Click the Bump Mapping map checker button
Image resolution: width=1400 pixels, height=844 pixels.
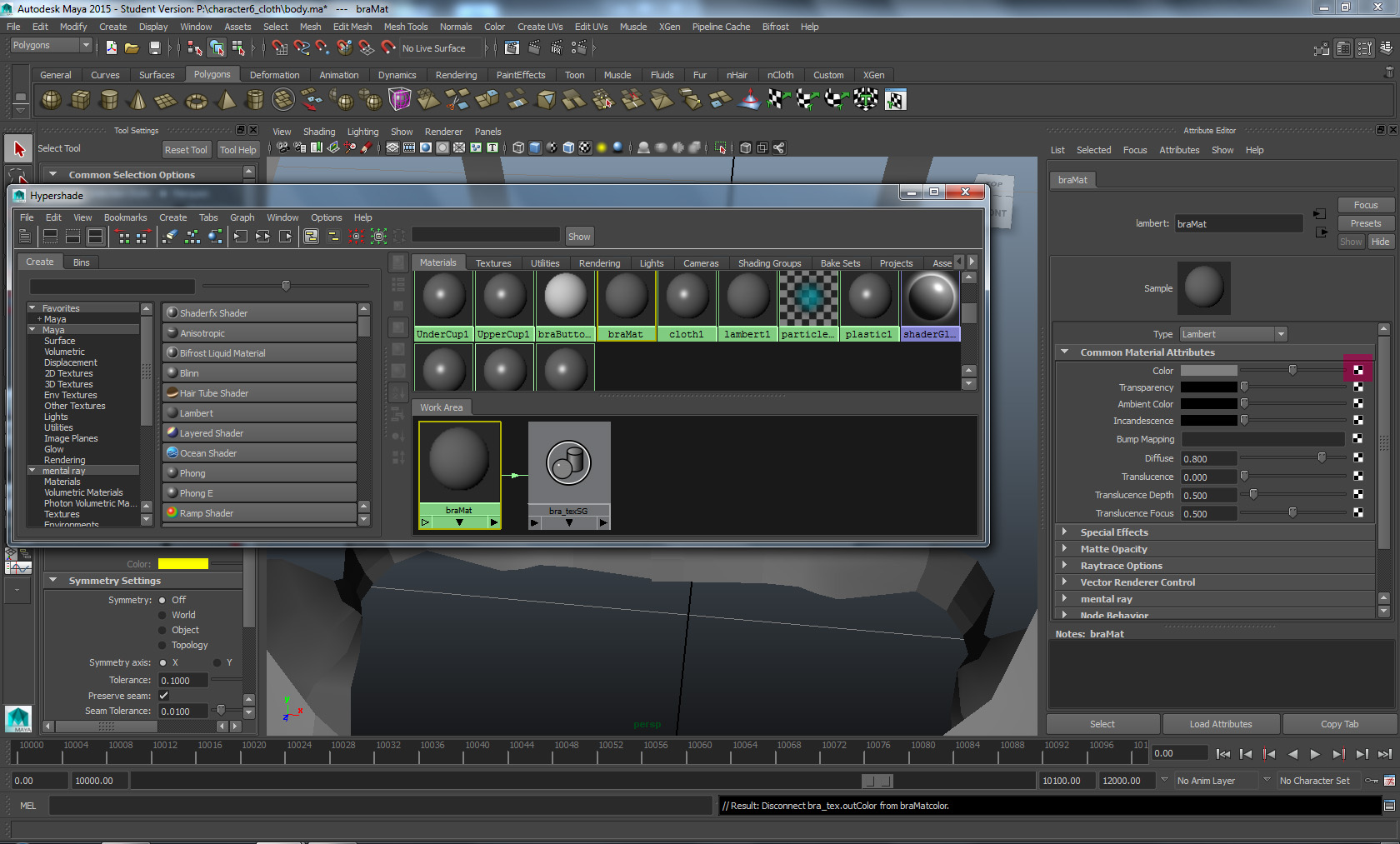1358,438
